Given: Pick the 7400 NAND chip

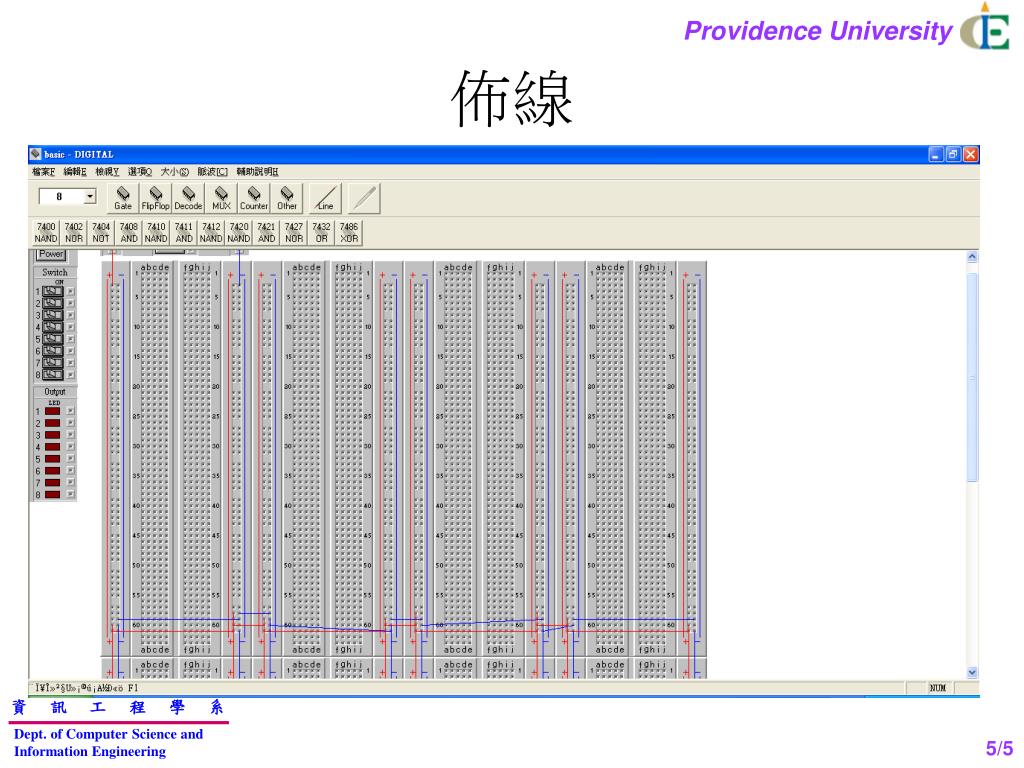Looking at the screenshot, I should pyautogui.click(x=46, y=232).
